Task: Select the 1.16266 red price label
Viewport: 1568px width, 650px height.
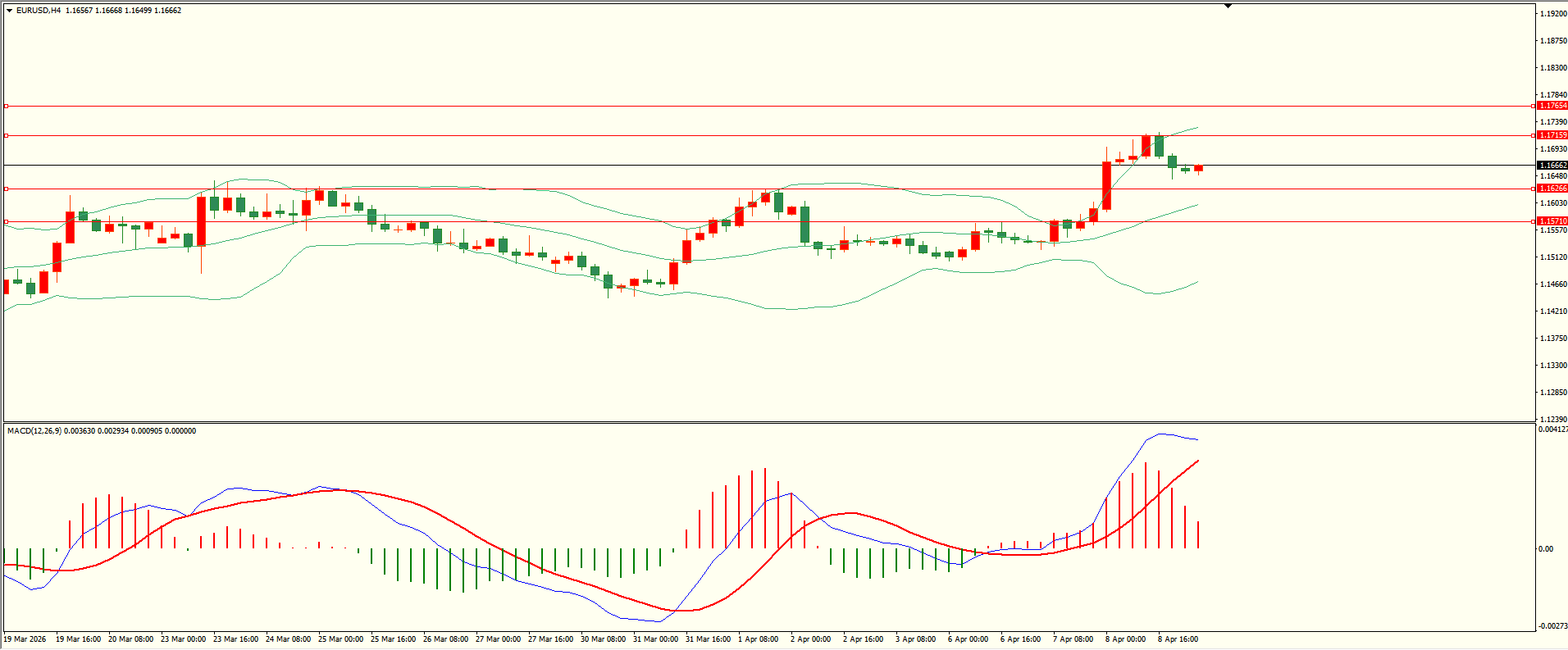Action: [1552, 189]
